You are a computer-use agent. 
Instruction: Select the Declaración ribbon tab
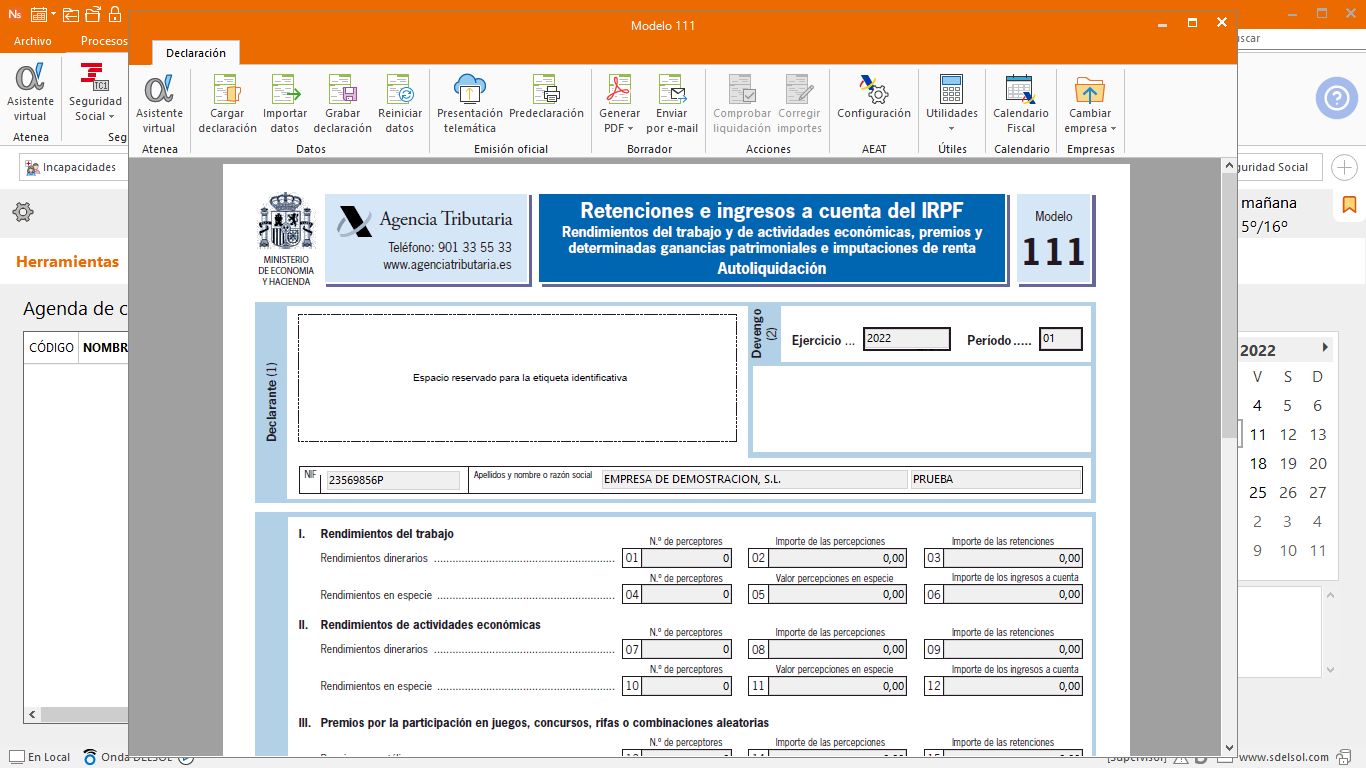click(x=196, y=53)
